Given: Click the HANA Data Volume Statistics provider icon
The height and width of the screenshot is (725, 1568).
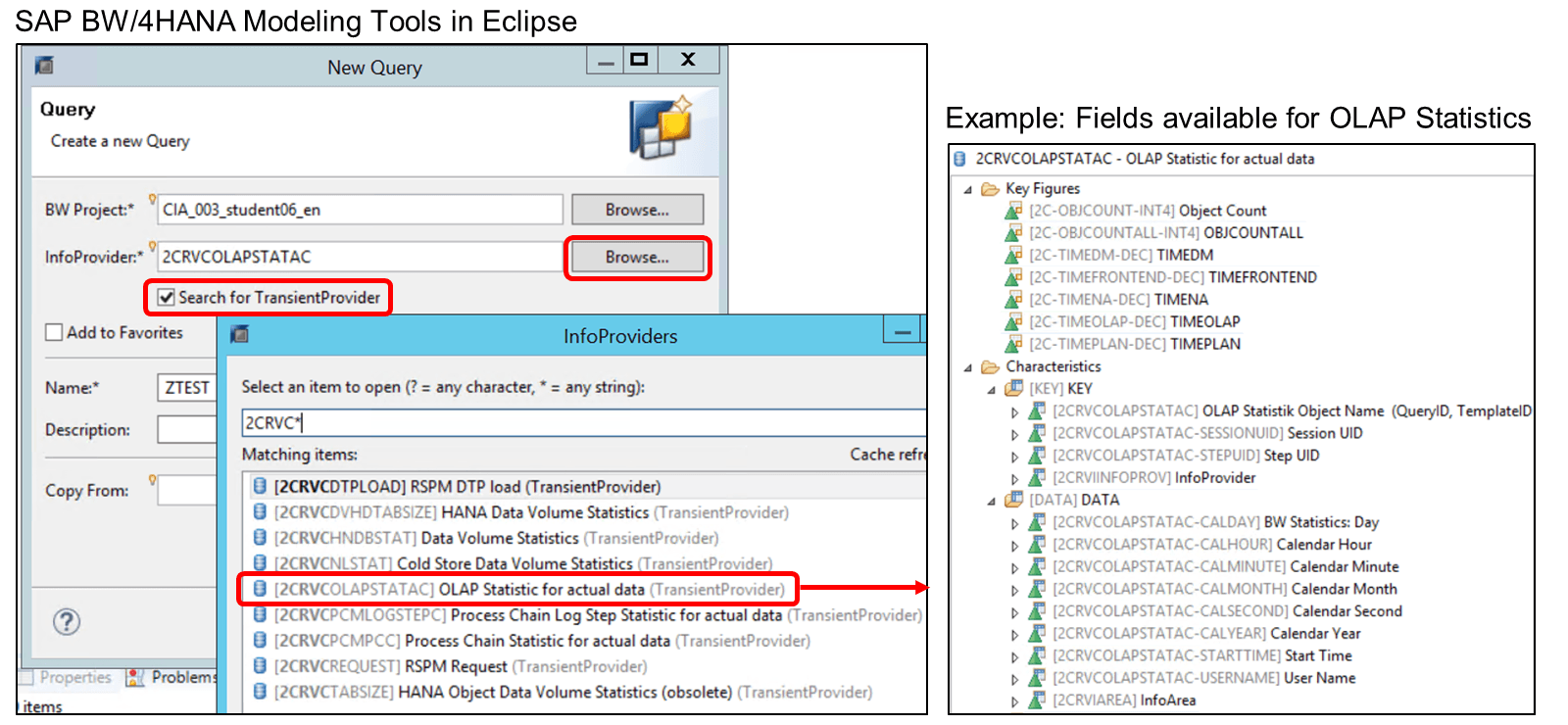Looking at the screenshot, I should click(x=260, y=511).
